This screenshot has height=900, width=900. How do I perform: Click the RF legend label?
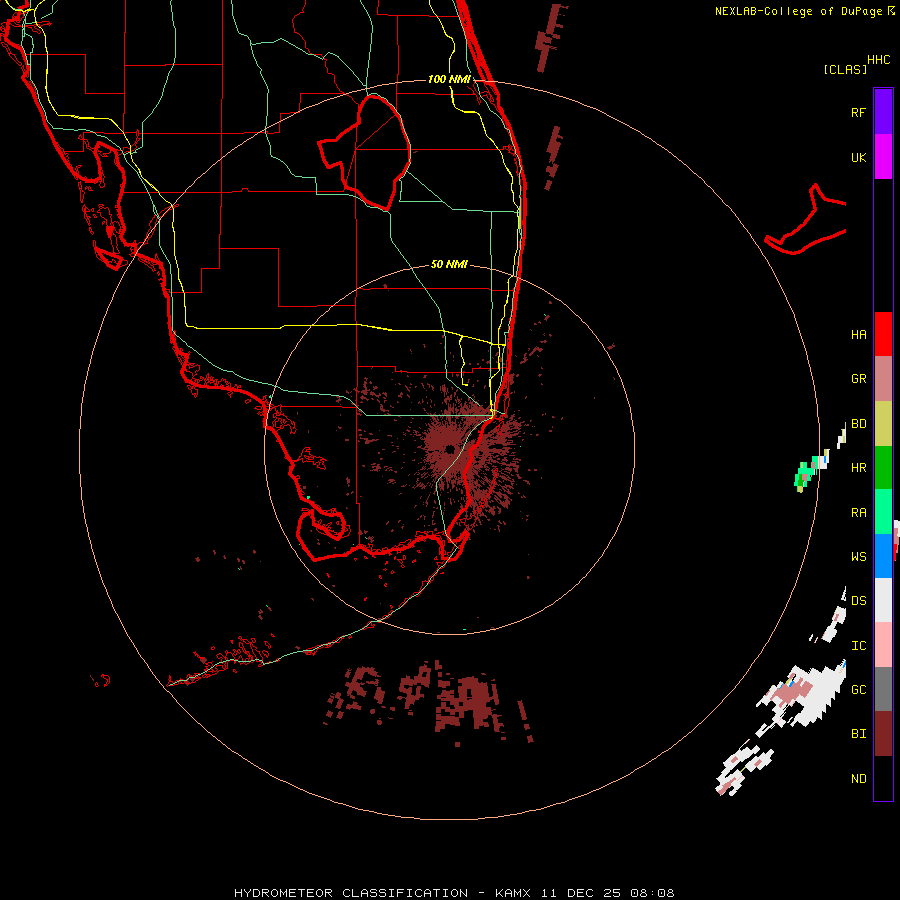[x=858, y=113]
